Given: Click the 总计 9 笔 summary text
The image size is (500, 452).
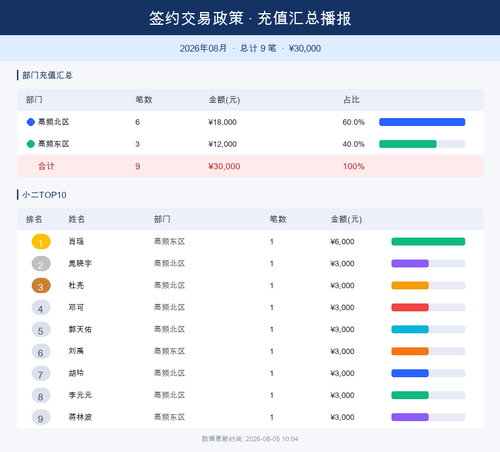Looking at the screenshot, I should [258, 49].
